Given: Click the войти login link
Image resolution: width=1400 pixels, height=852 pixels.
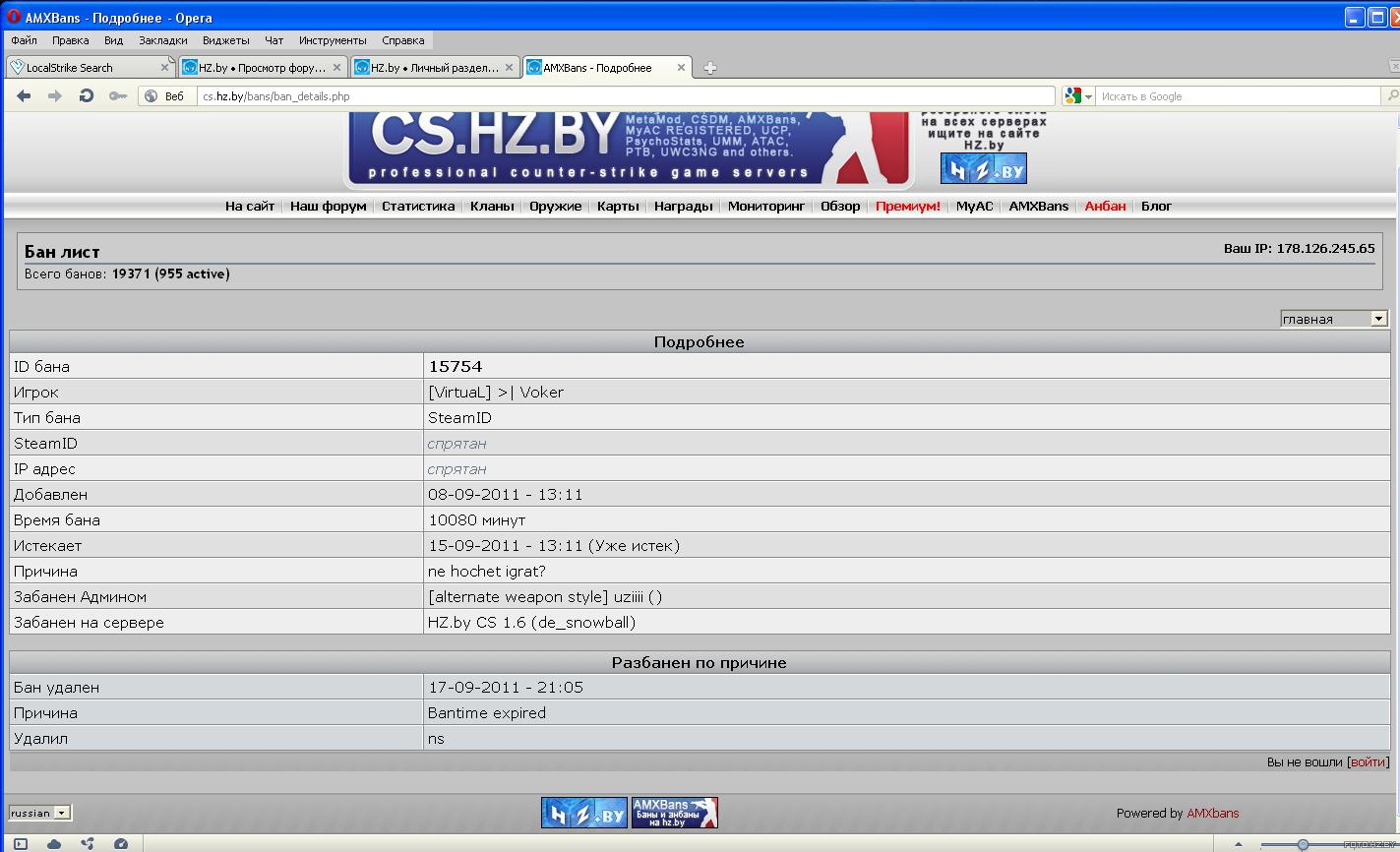Looking at the screenshot, I should (x=1368, y=761).
